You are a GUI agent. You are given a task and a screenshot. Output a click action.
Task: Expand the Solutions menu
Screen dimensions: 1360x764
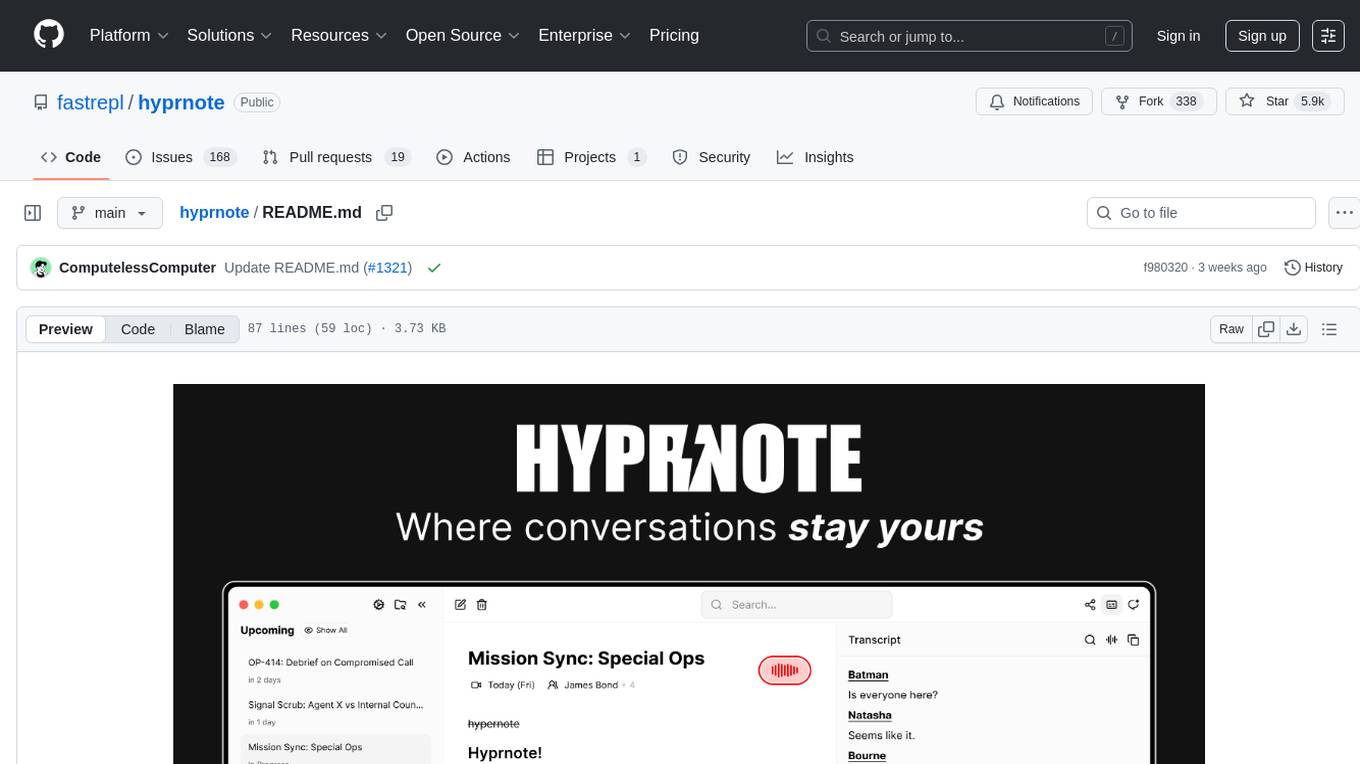(230, 35)
